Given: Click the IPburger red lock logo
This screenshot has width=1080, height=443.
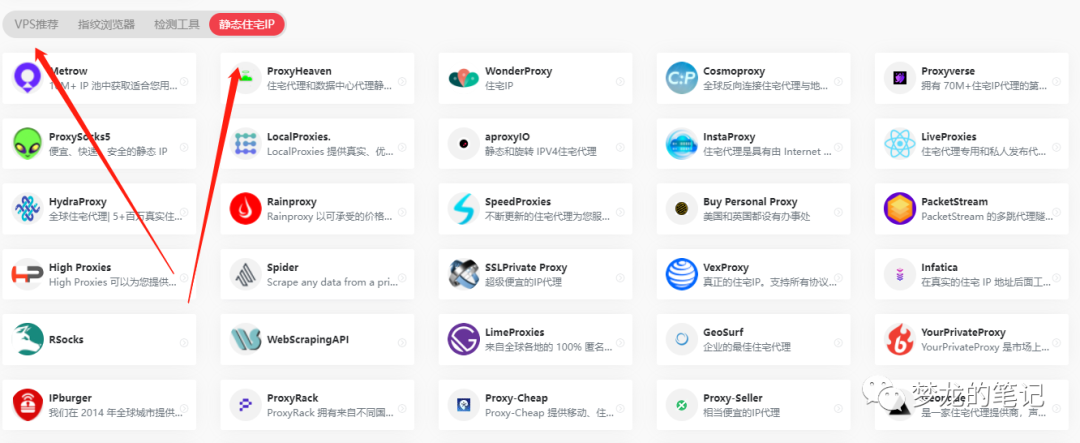Looking at the screenshot, I should (28, 404).
